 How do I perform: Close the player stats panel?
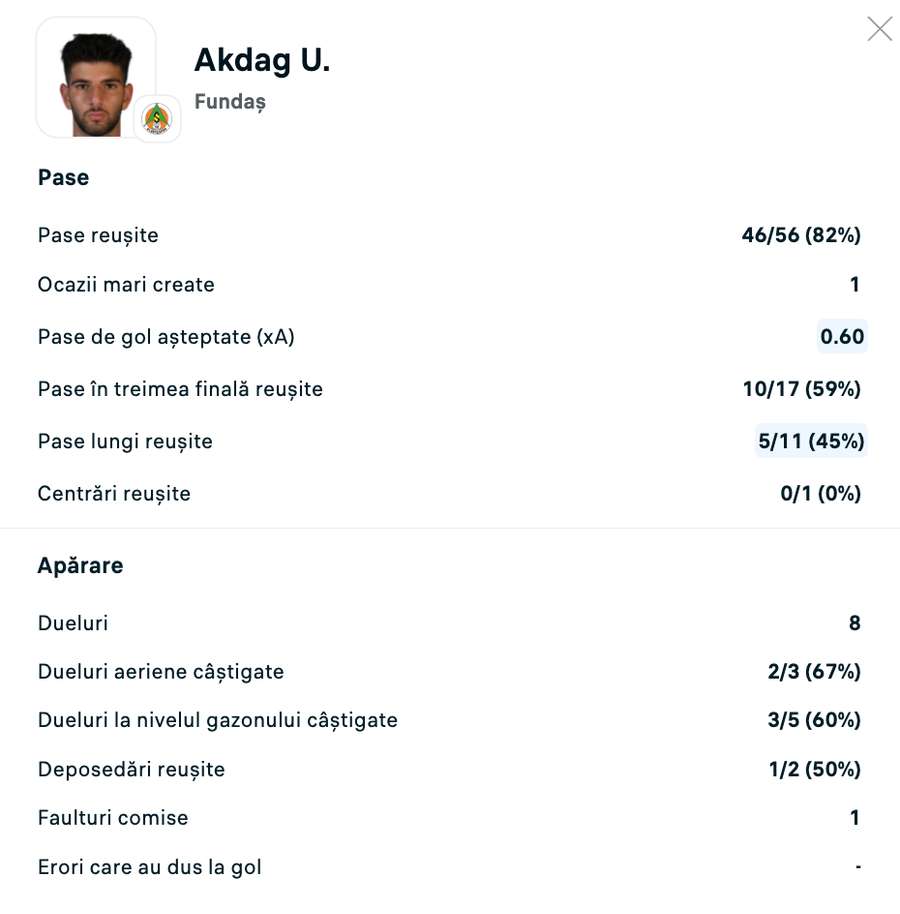(x=880, y=29)
